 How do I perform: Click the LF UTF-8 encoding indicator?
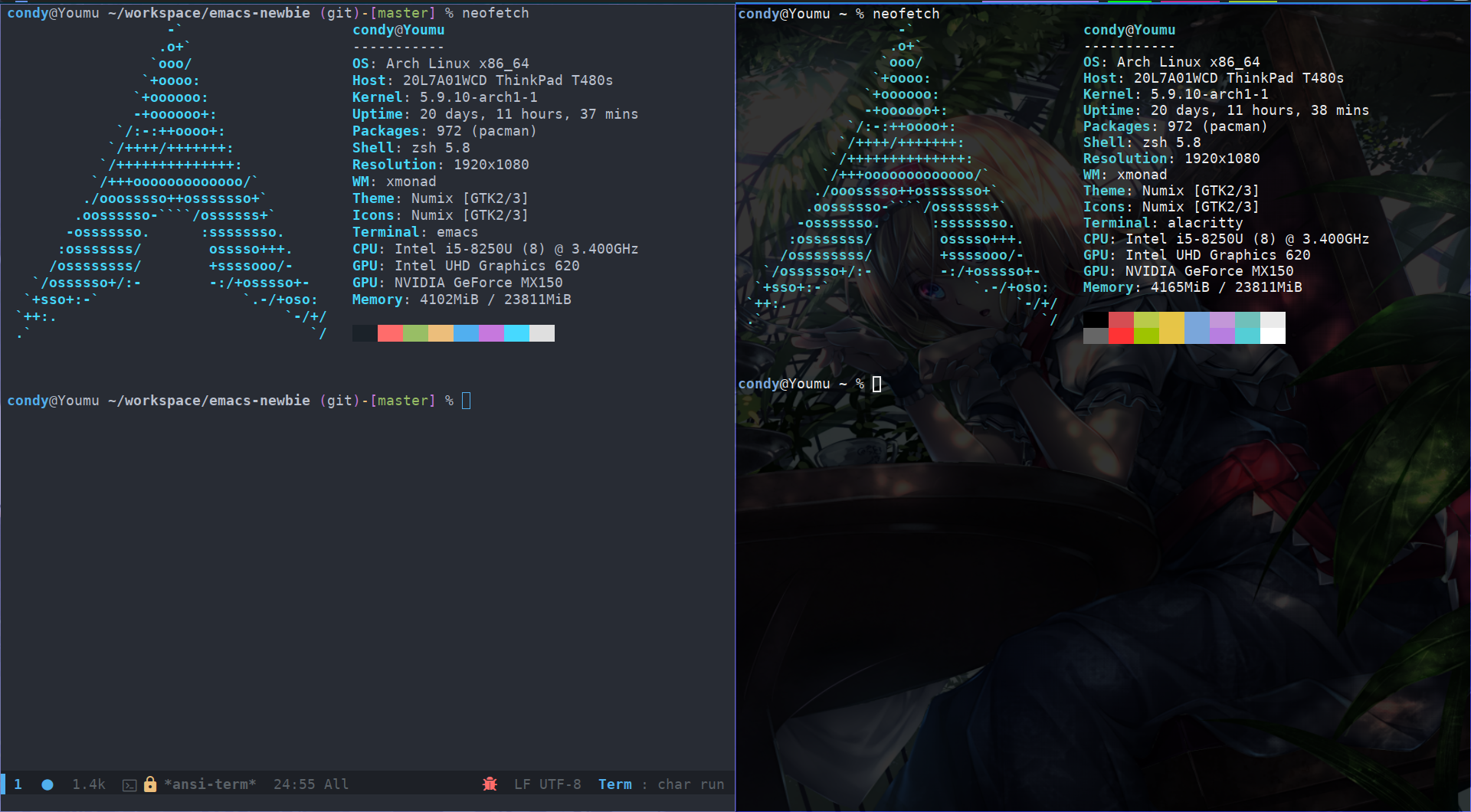coord(548,784)
